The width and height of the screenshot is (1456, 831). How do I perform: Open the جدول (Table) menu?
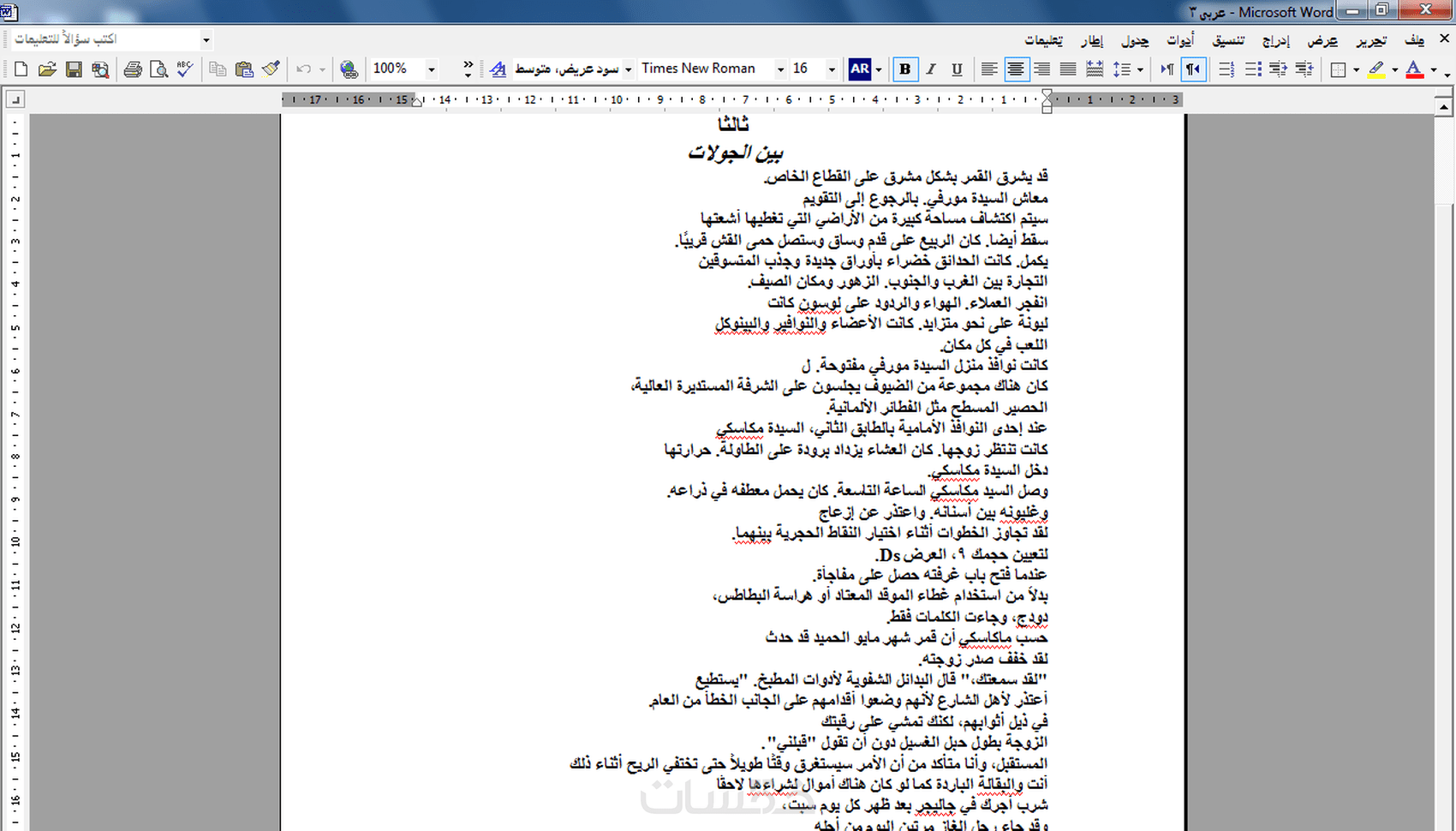(1135, 40)
